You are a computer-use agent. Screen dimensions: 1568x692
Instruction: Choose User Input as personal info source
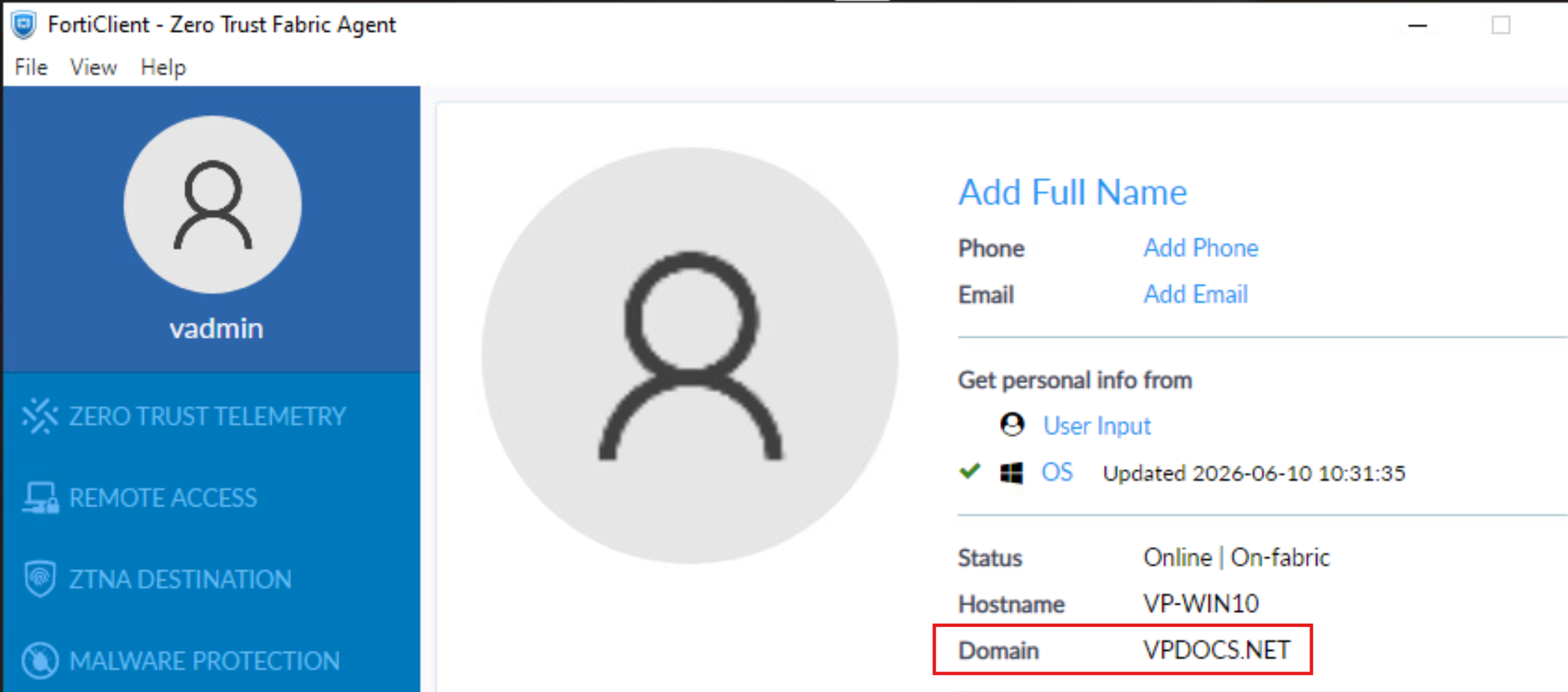1097,425
